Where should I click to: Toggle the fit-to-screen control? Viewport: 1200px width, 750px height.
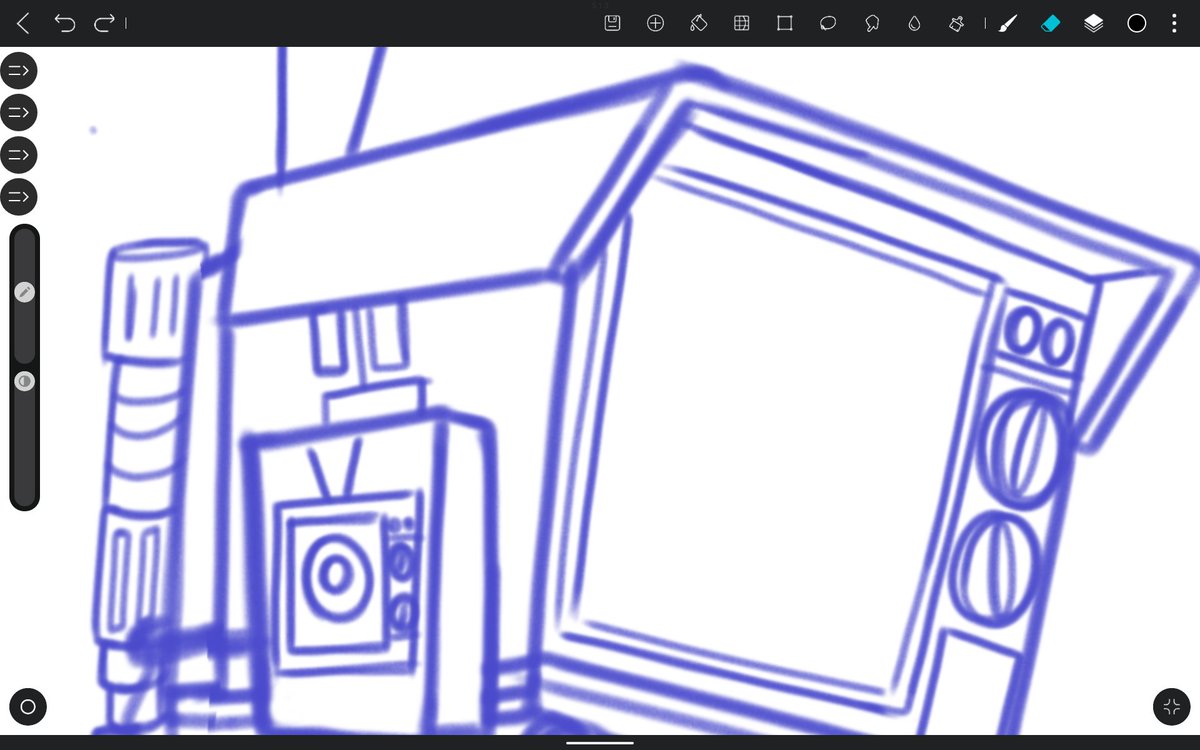click(x=1171, y=707)
